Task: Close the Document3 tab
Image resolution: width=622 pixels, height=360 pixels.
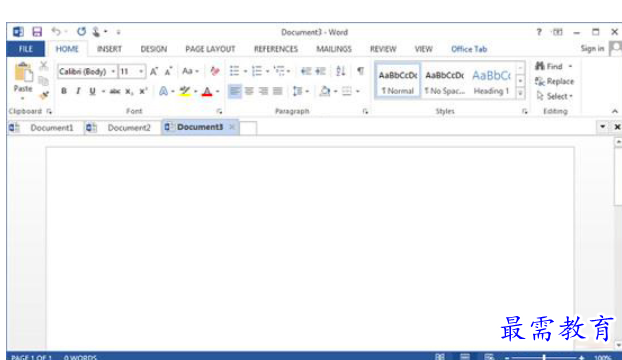Action: click(x=232, y=127)
